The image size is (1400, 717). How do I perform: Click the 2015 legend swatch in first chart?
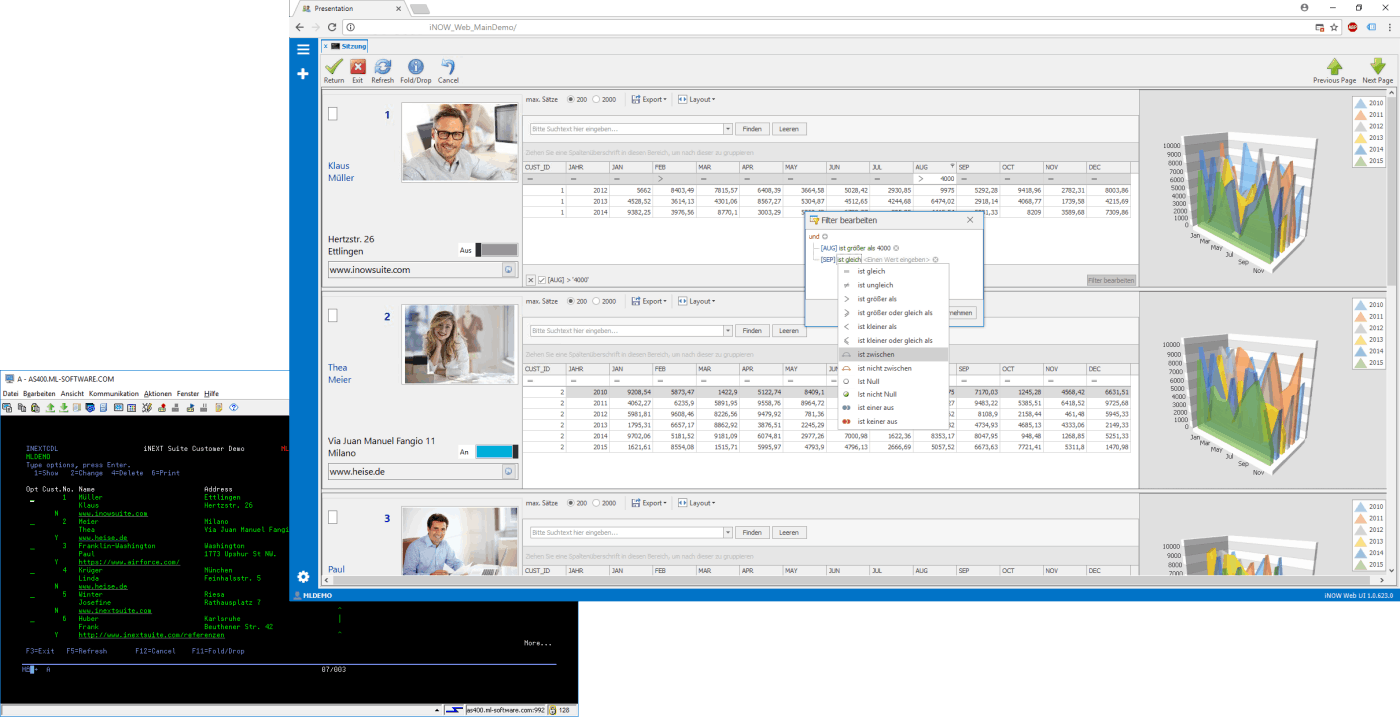click(1360, 161)
